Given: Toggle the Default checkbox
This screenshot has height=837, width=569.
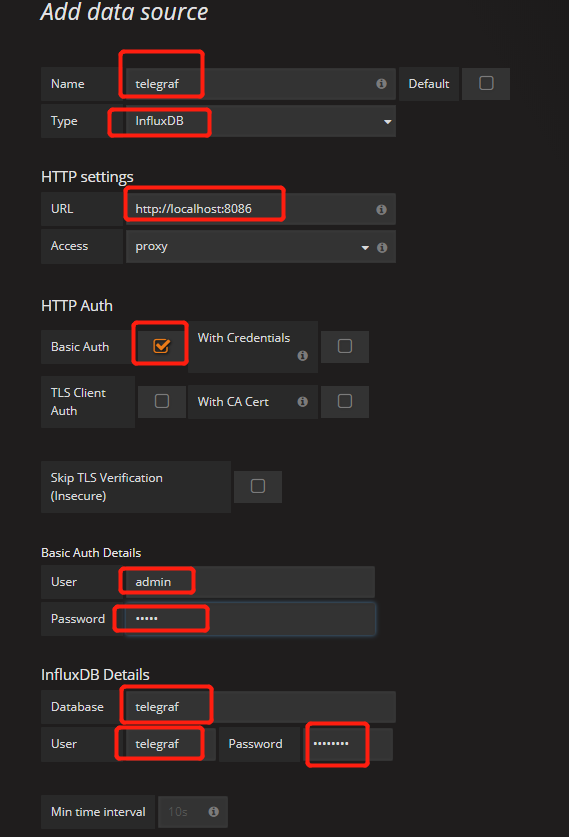Looking at the screenshot, I should [486, 83].
